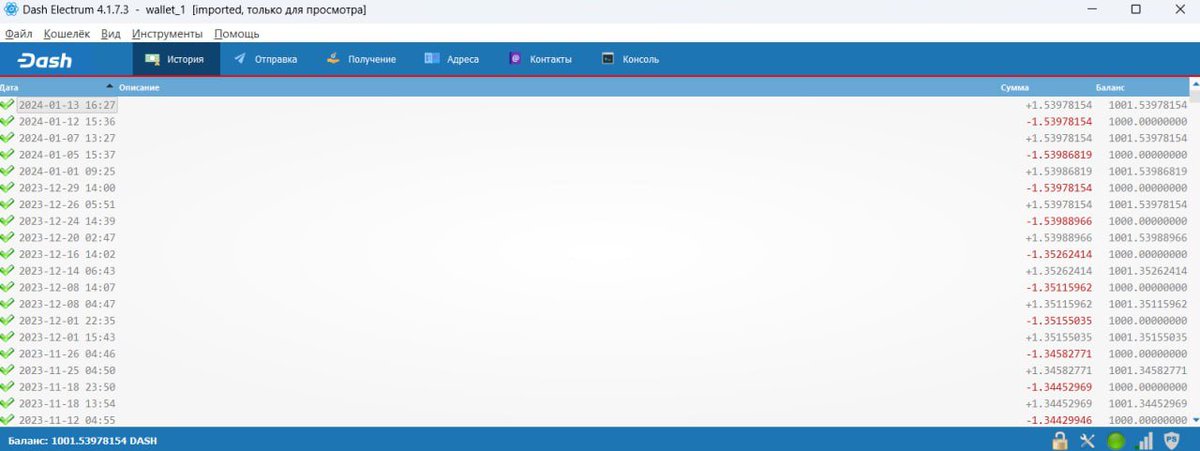Switch to the Получение tab
This screenshot has height=451, width=1200.
coord(361,59)
